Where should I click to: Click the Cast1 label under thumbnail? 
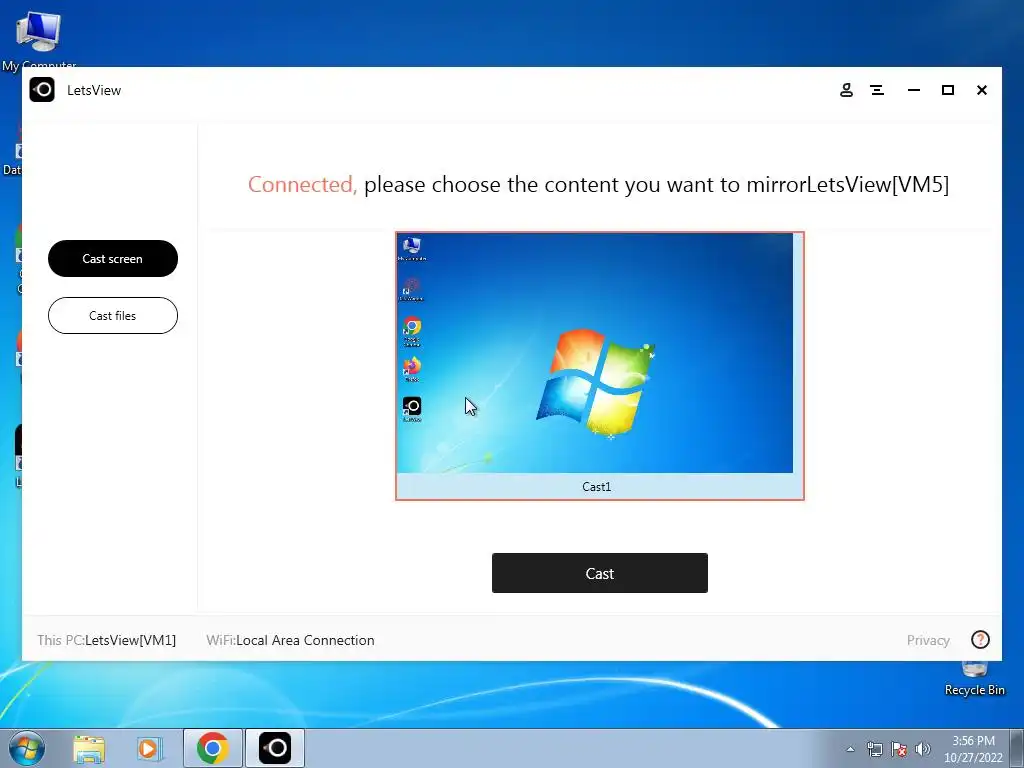[596, 487]
